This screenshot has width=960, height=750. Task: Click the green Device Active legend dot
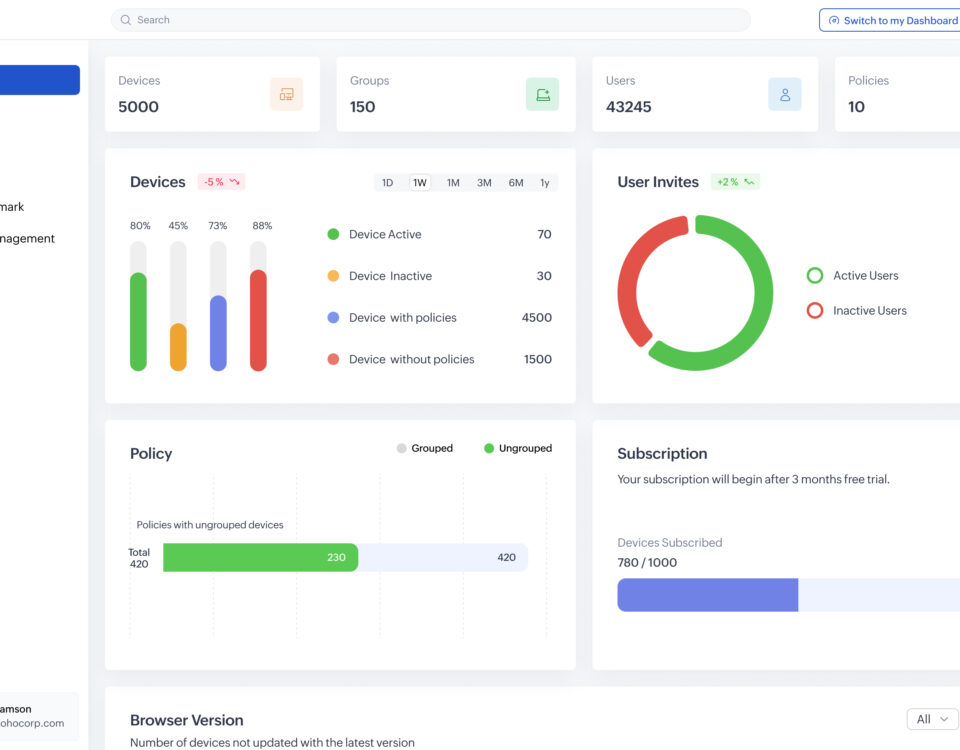(x=333, y=234)
